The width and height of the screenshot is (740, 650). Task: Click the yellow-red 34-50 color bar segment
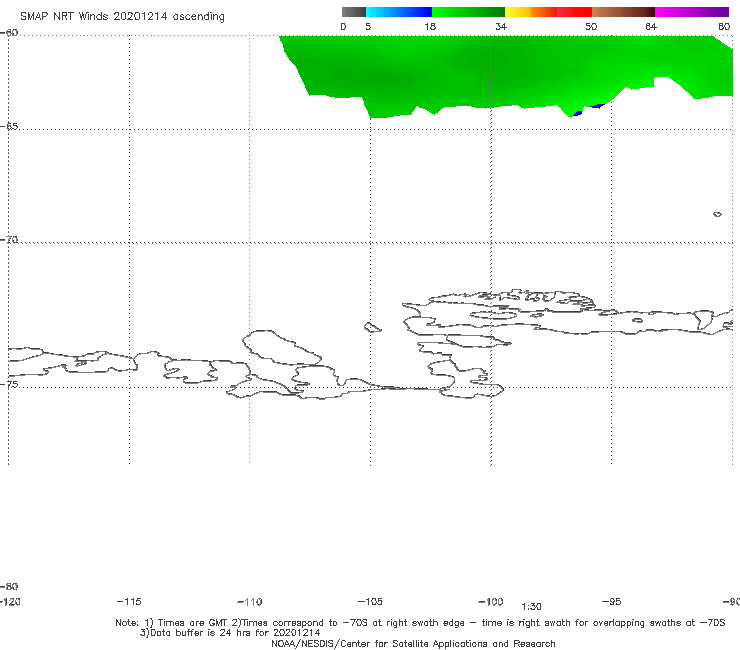548,12
